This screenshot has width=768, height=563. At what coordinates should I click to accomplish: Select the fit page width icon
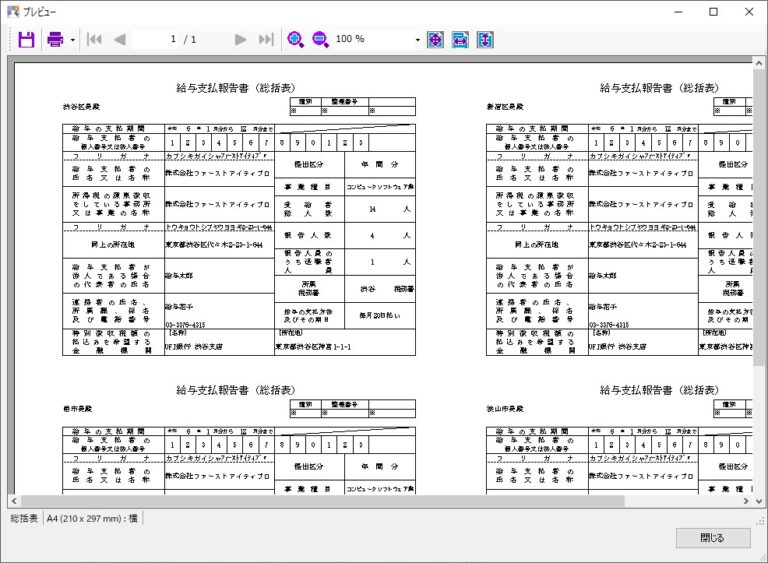460,39
